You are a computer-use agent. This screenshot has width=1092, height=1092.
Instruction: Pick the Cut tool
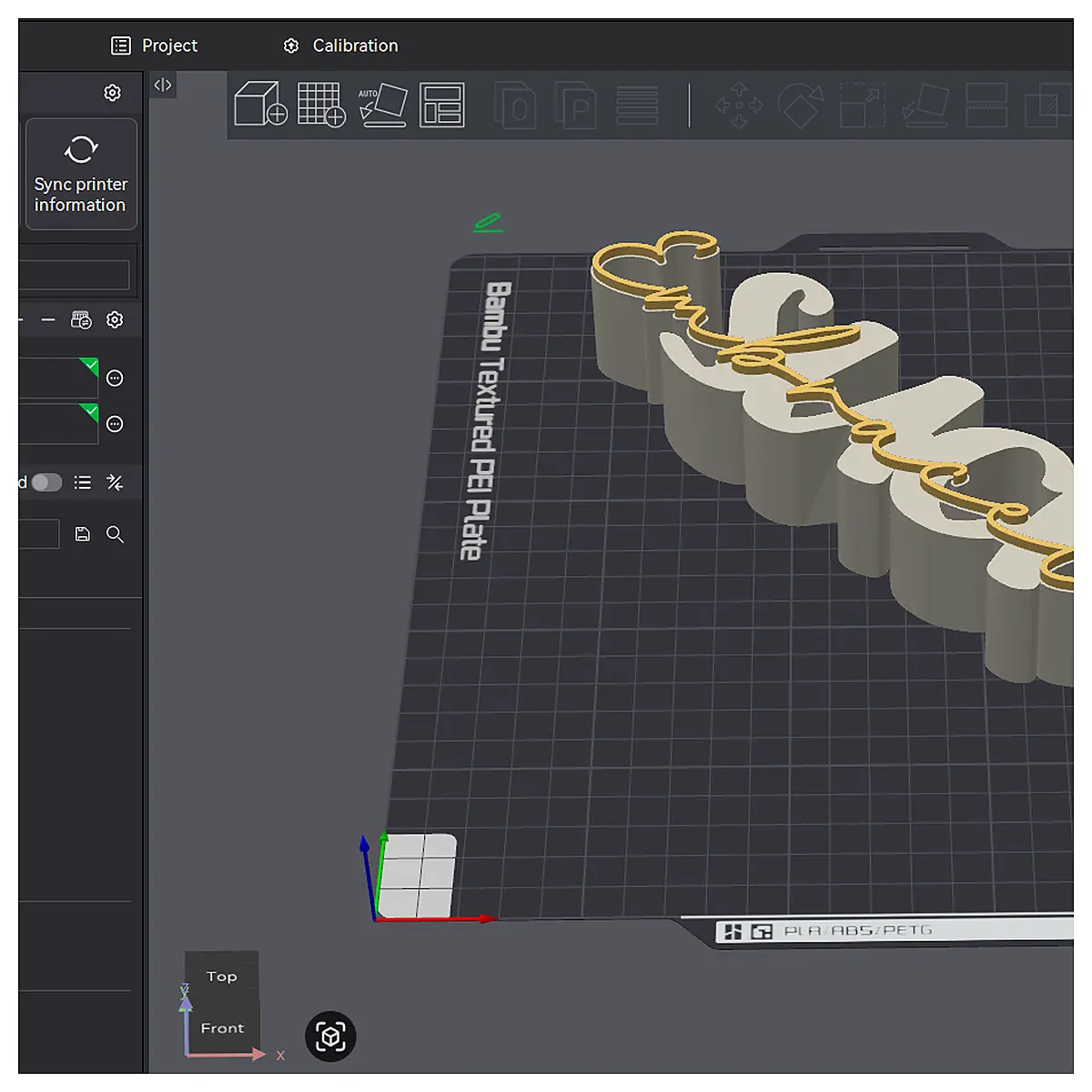[986, 105]
